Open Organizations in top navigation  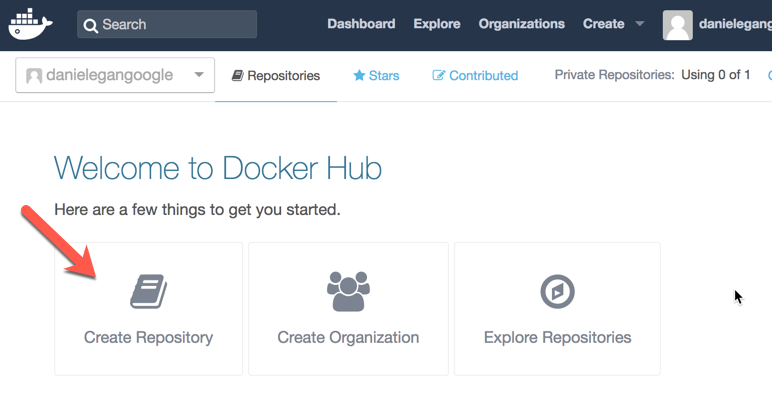pos(521,24)
